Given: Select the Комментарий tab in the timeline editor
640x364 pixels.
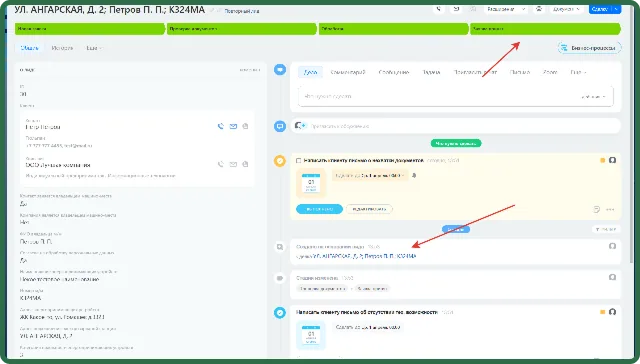Looking at the screenshot, I should click(x=348, y=72).
